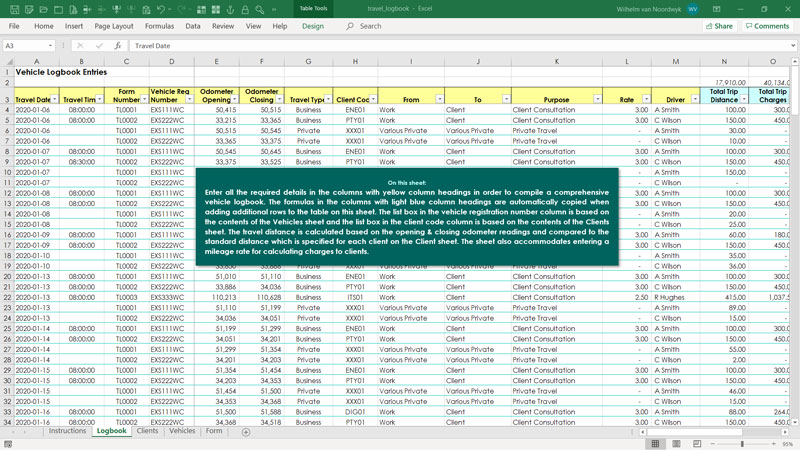
Task: Open the Odometer Closing filter dropdown
Action: coord(279,99)
